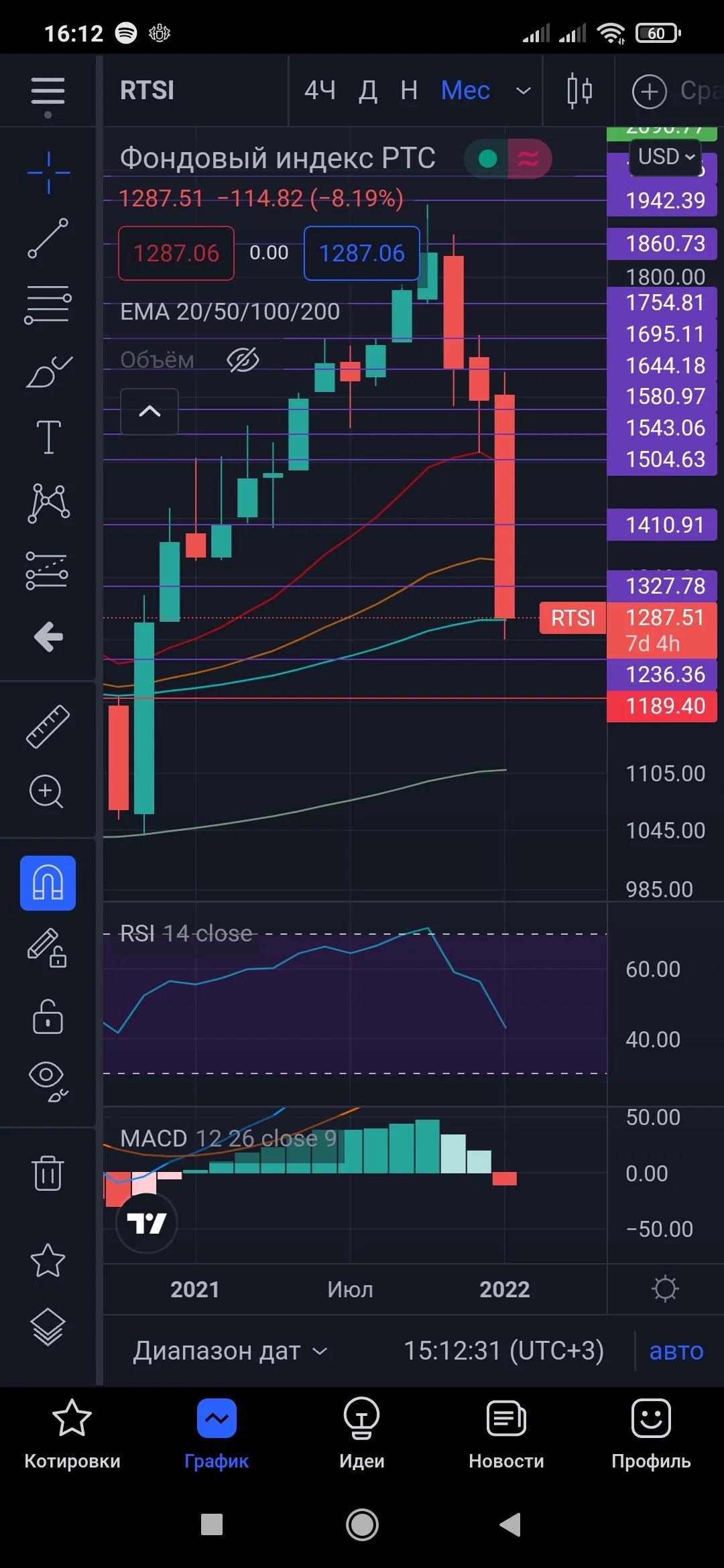Viewport: 724px width, 1568px height.
Task: Open the RTSI symbol search
Action: (147, 90)
